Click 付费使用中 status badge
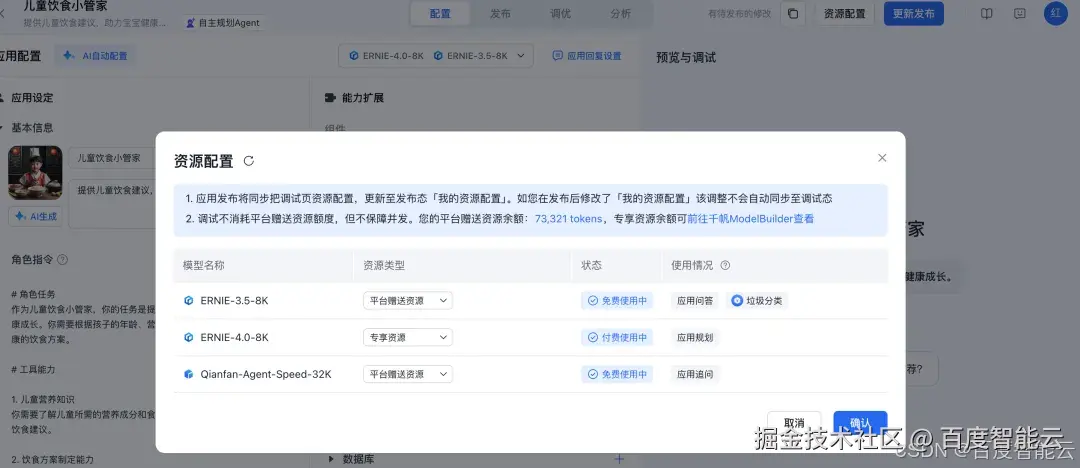Viewport: 1080px width, 468px height. pos(617,337)
